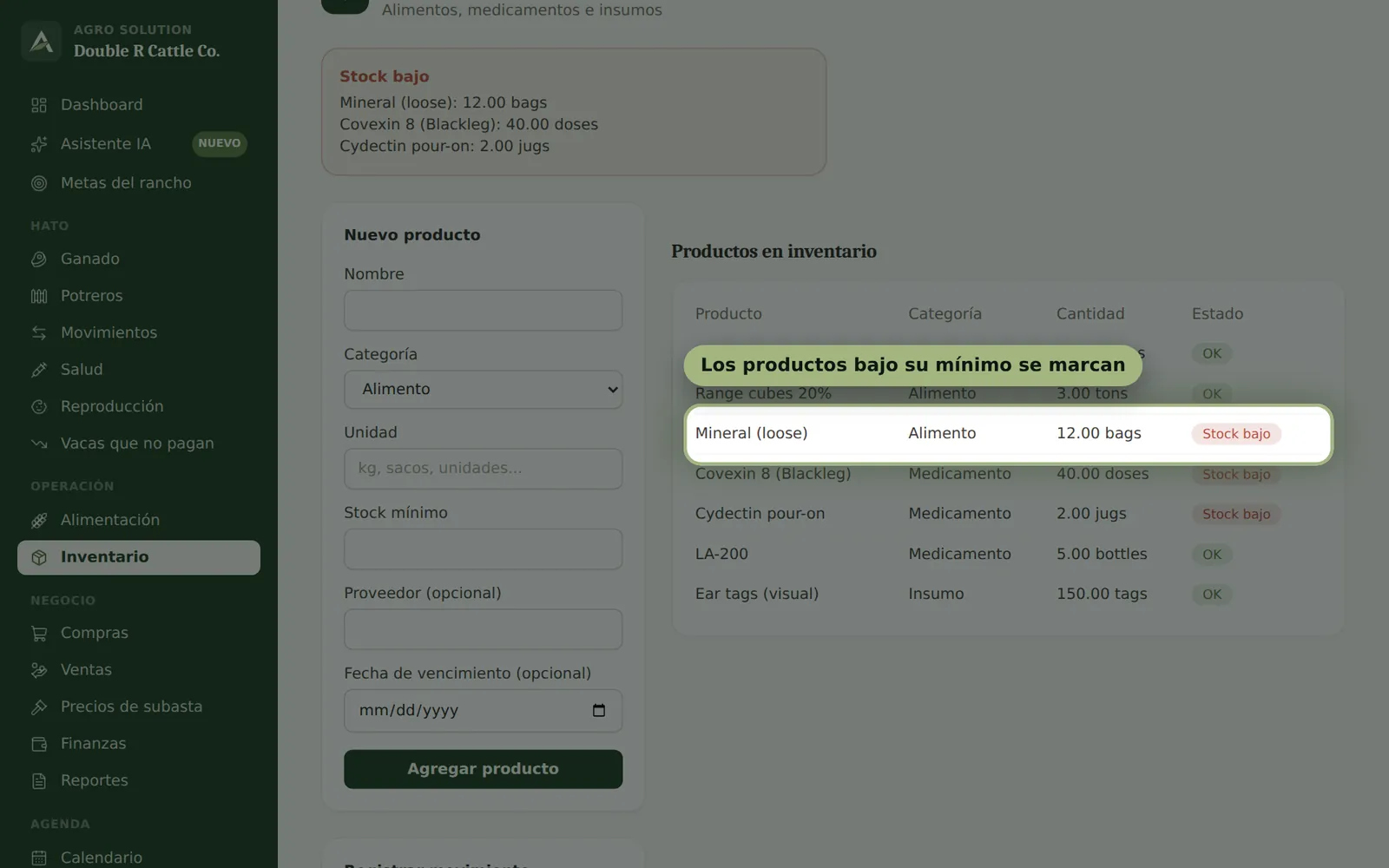
Task: Click LA-200 product name
Action: click(x=721, y=554)
